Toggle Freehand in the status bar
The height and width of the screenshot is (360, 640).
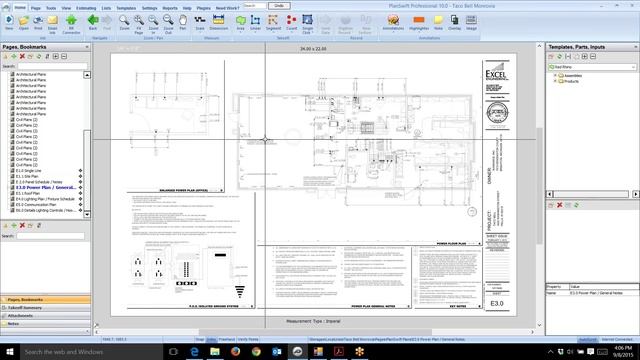[x=227, y=339]
